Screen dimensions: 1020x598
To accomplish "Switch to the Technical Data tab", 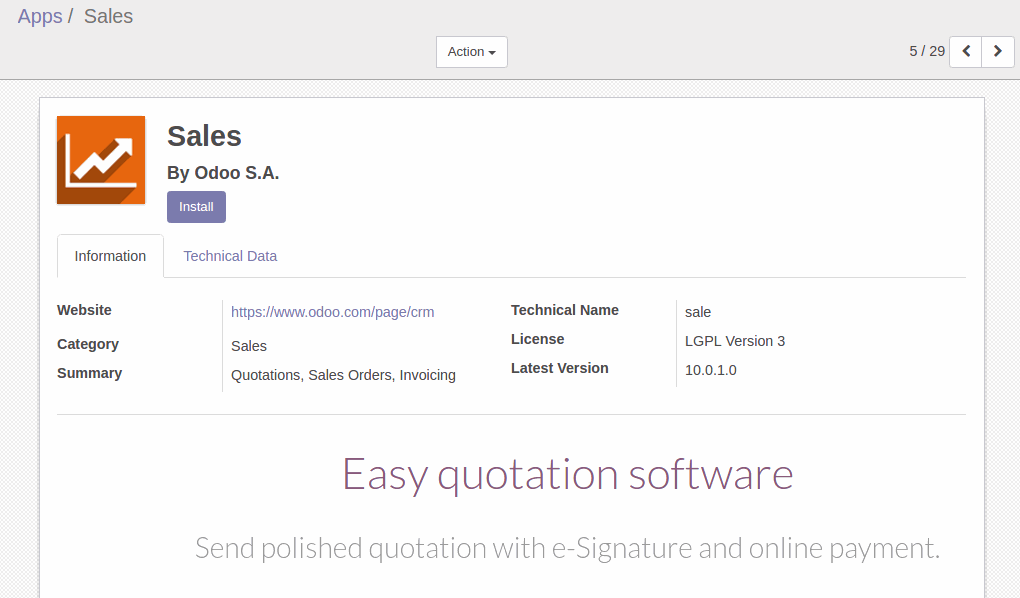I will coord(230,256).
